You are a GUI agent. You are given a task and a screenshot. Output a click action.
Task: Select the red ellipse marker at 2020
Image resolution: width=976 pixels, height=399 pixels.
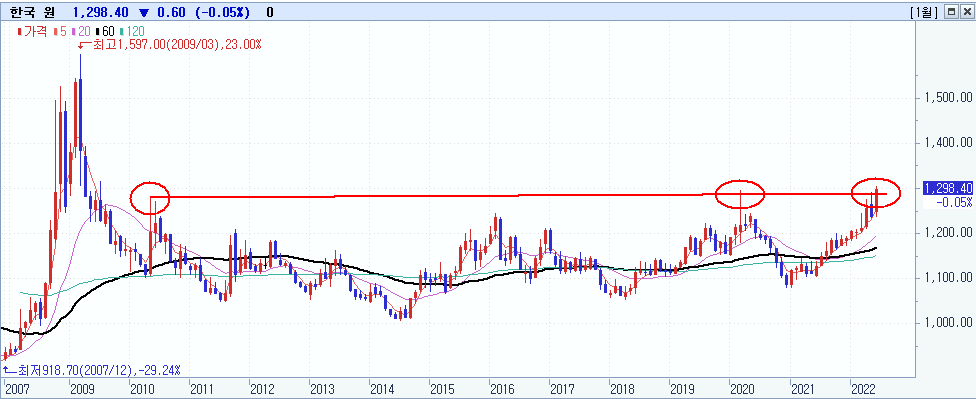point(739,194)
